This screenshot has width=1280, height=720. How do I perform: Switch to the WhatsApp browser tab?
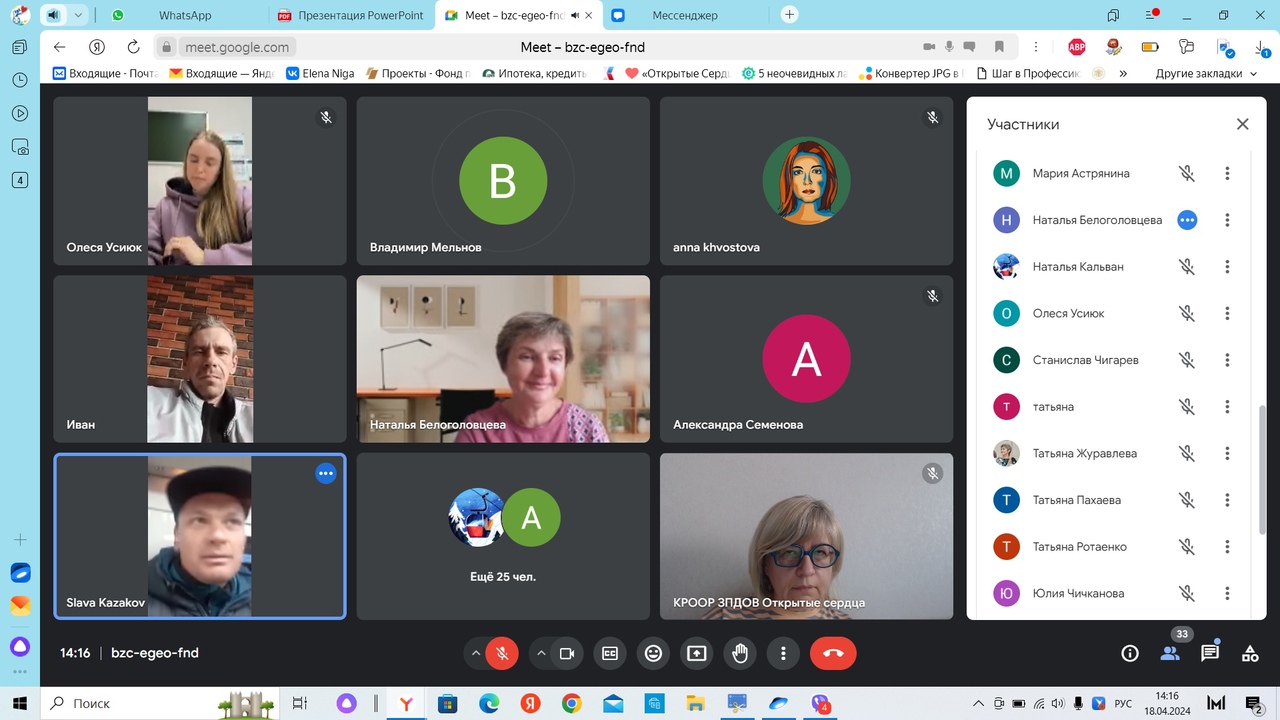click(x=188, y=15)
